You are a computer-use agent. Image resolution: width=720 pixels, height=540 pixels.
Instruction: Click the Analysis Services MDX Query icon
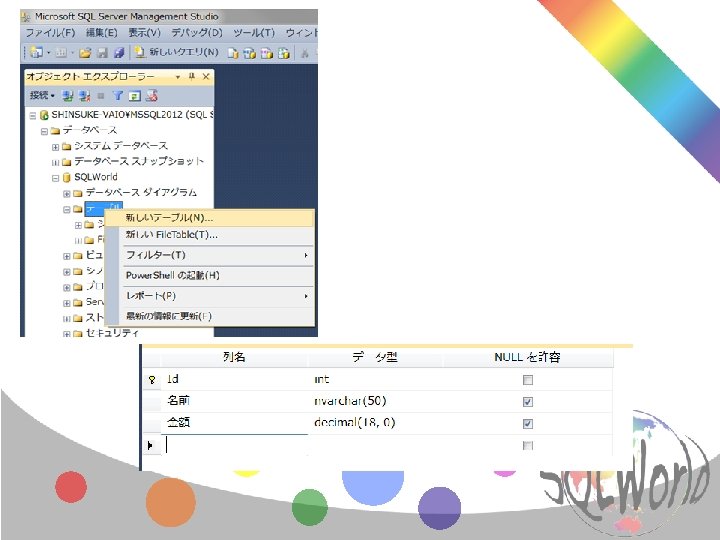coord(250,53)
